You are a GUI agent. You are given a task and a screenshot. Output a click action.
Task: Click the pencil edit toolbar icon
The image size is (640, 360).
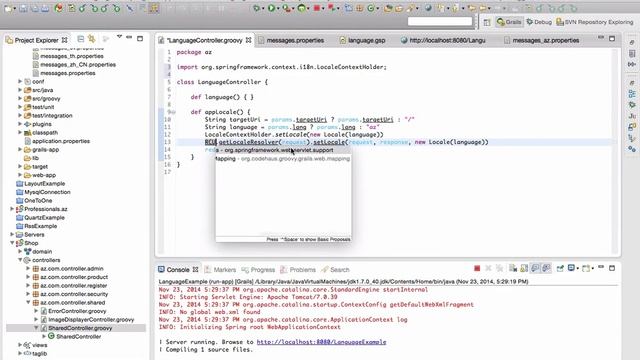[x=130, y=8]
